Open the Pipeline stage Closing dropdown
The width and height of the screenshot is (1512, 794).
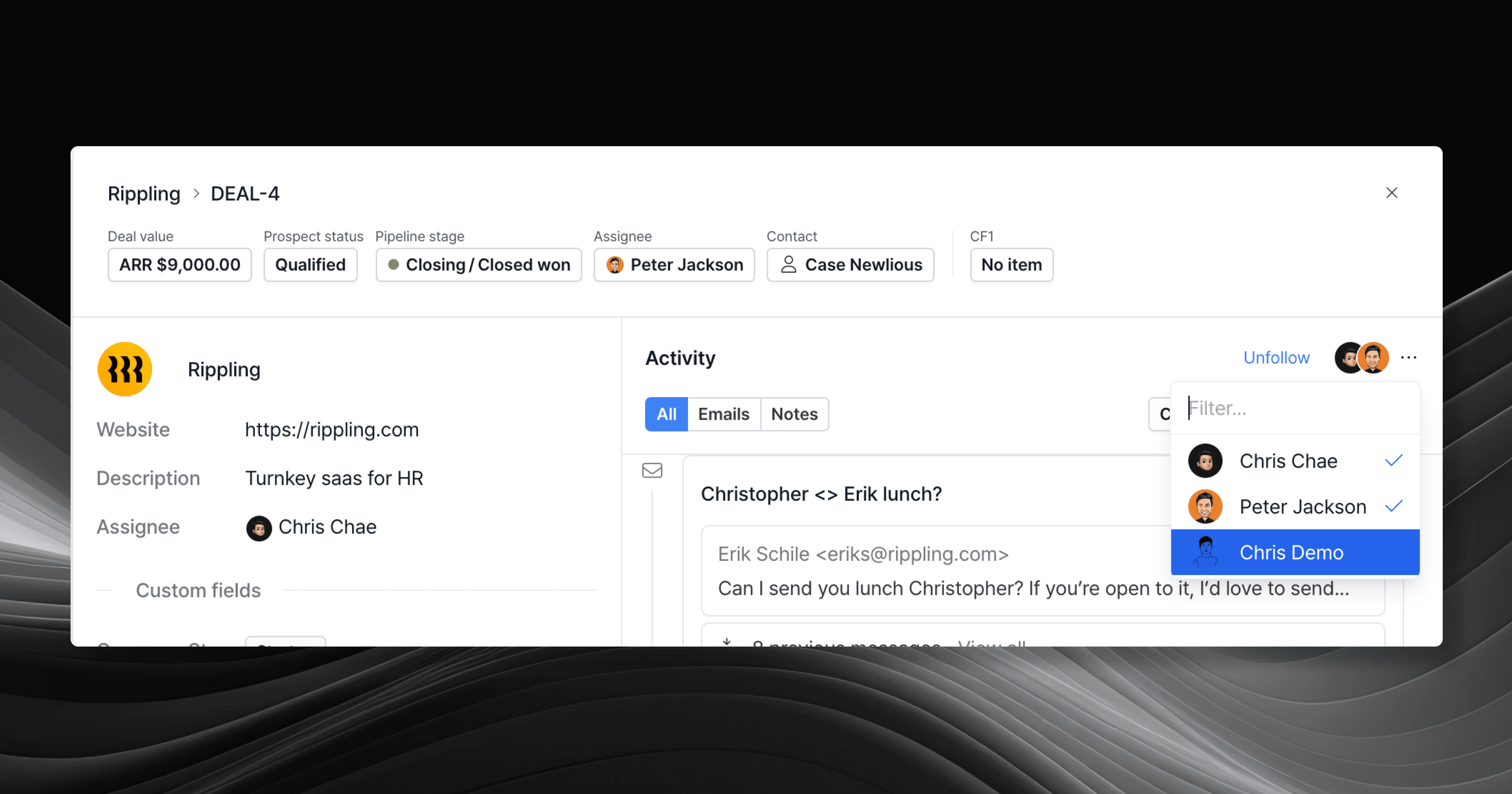(x=478, y=265)
